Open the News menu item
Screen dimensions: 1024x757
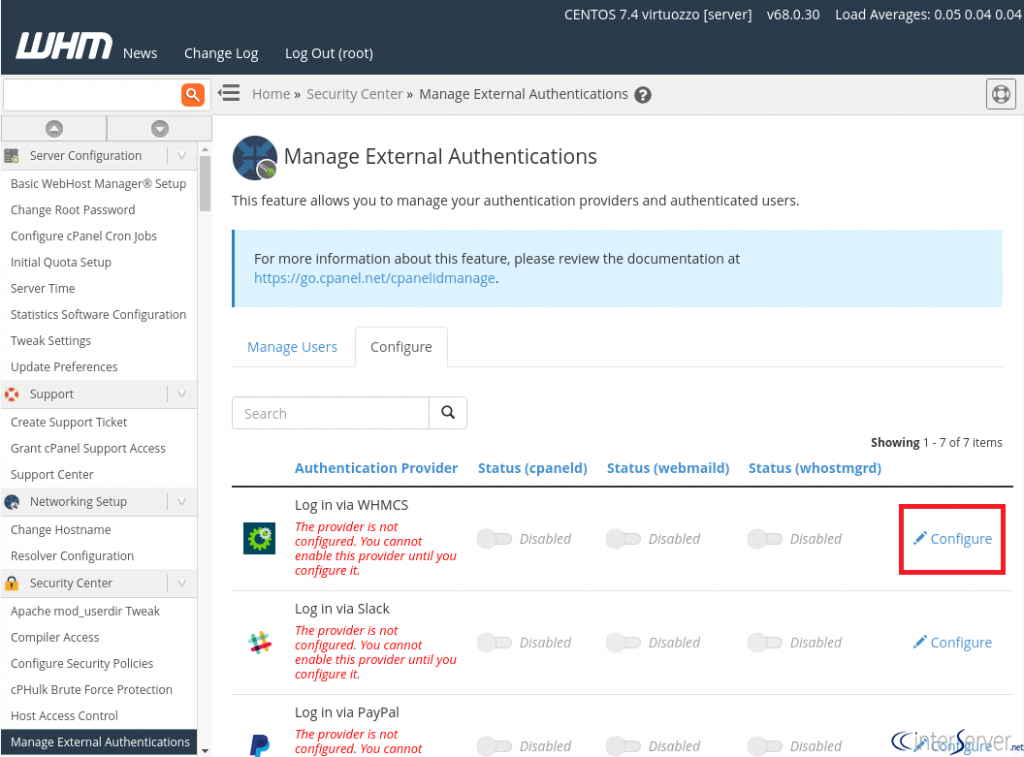140,53
